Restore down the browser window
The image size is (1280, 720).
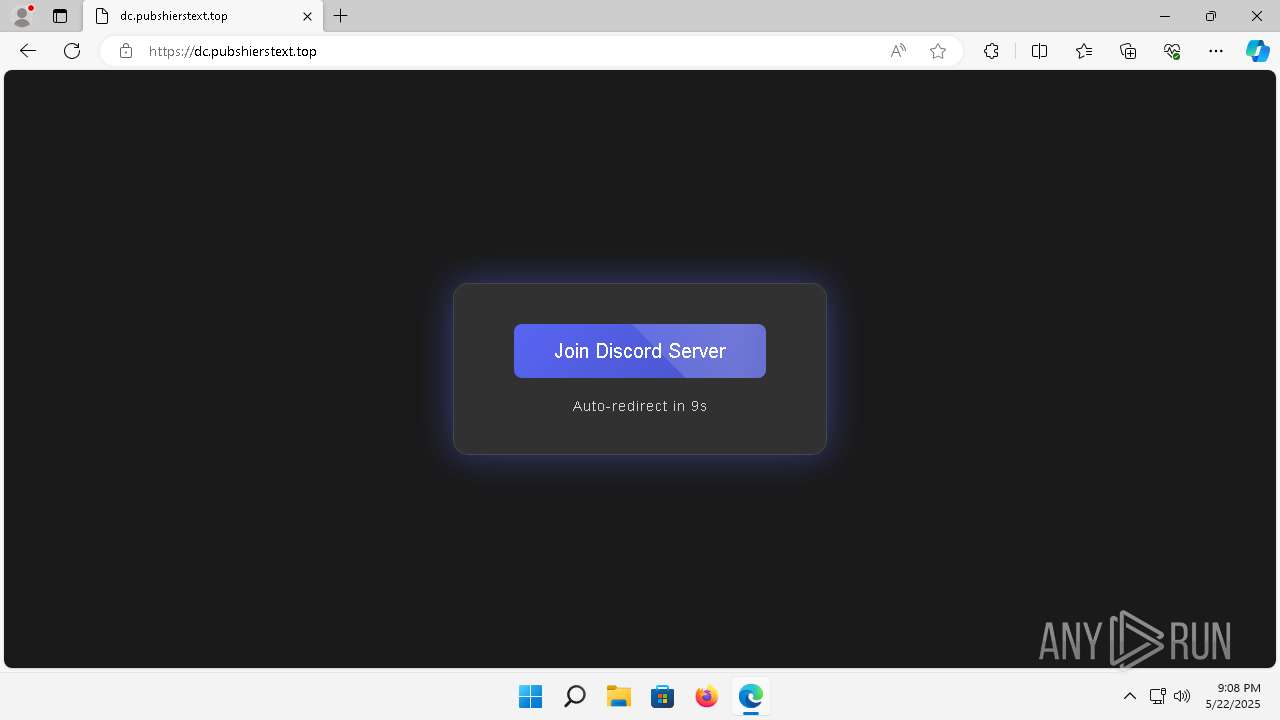1211,16
